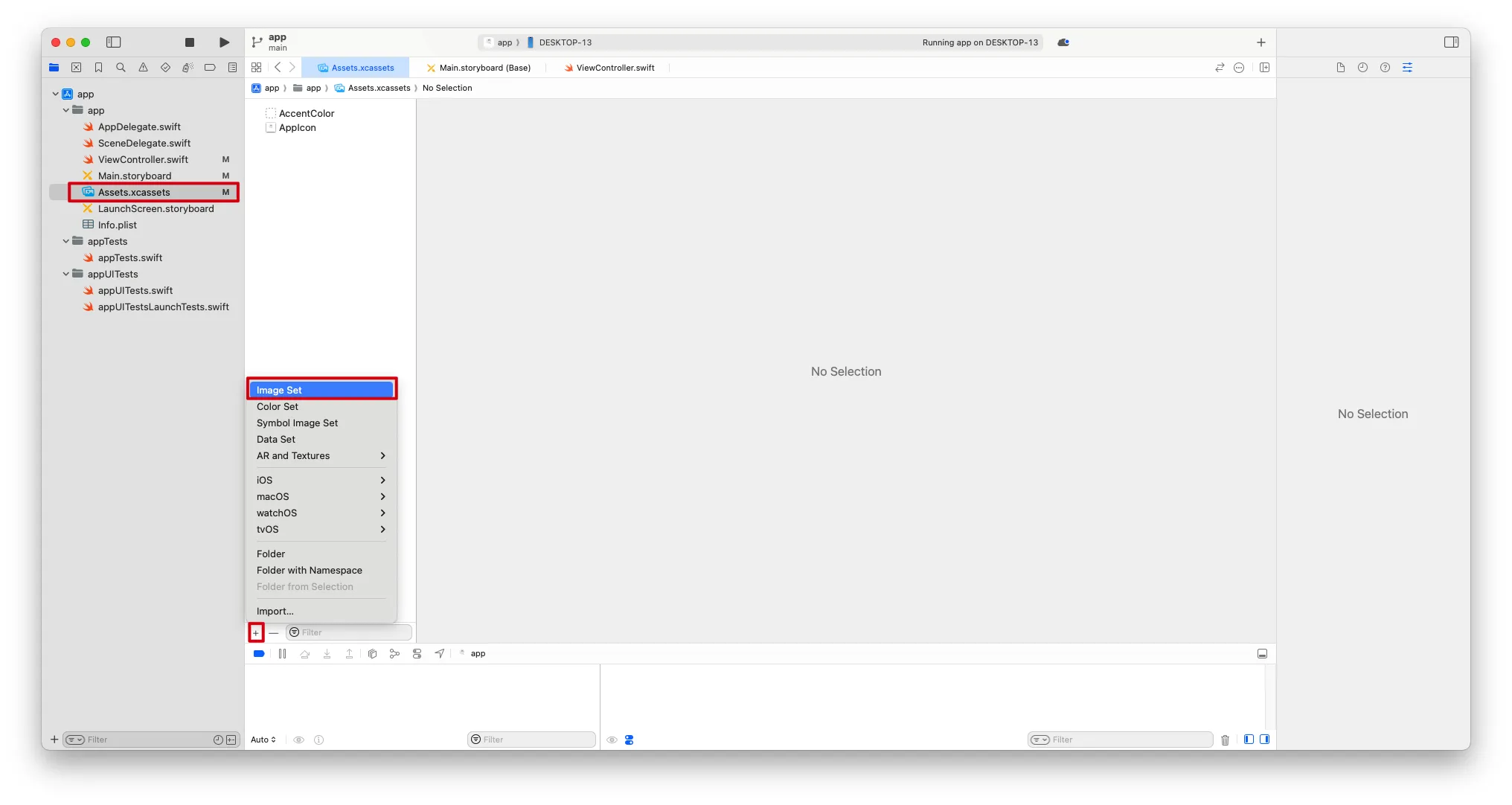
Task: Toggle the right inspector panel
Action: point(1451,42)
